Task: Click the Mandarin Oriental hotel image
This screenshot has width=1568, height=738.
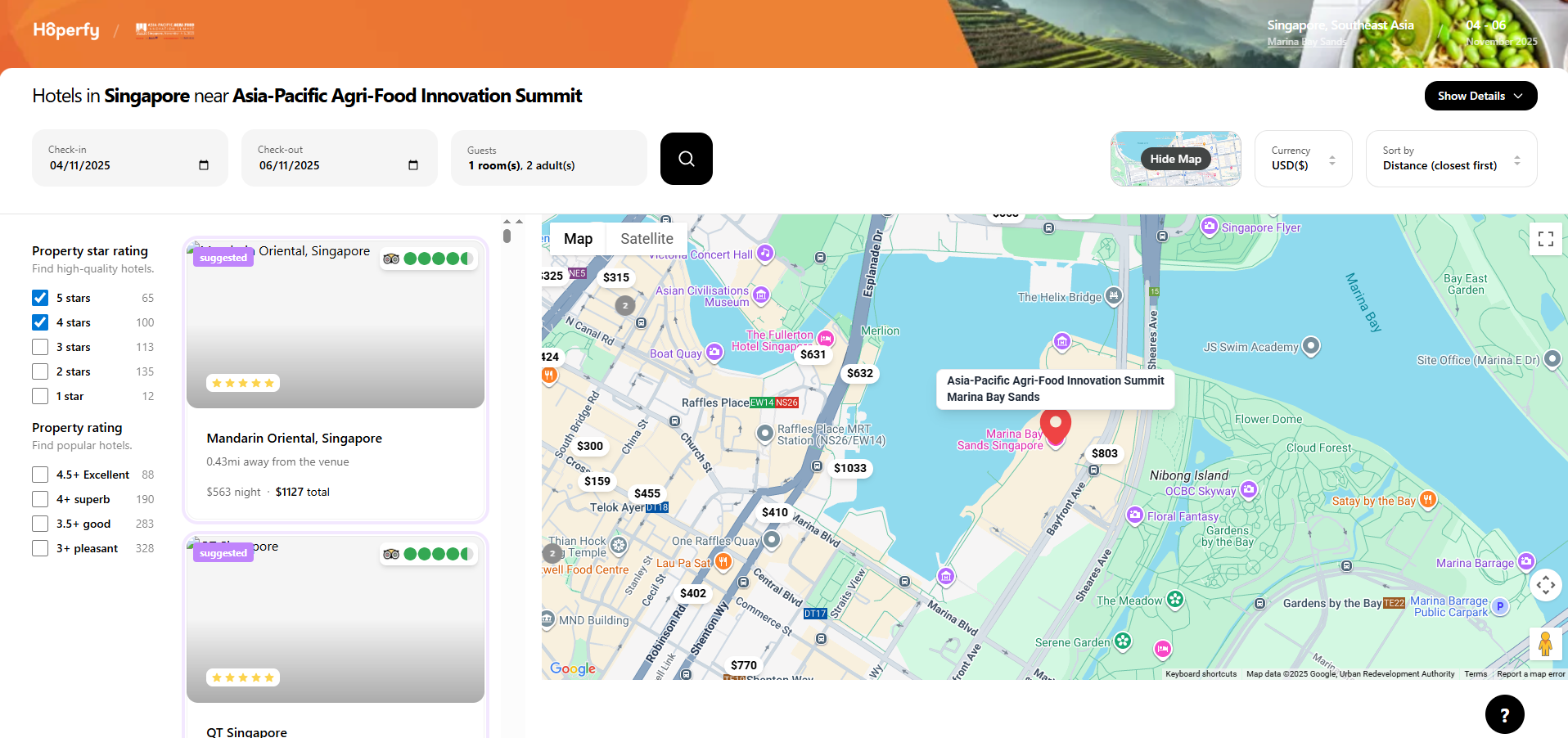Action: pyautogui.click(x=336, y=325)
